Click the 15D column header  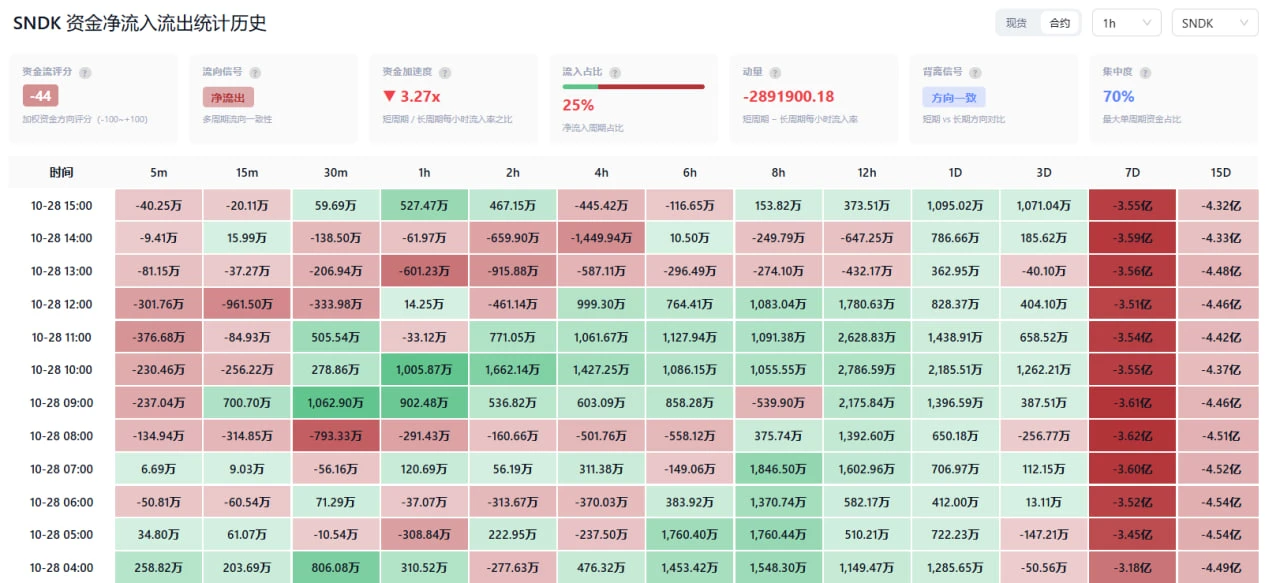click(1220, 173)
